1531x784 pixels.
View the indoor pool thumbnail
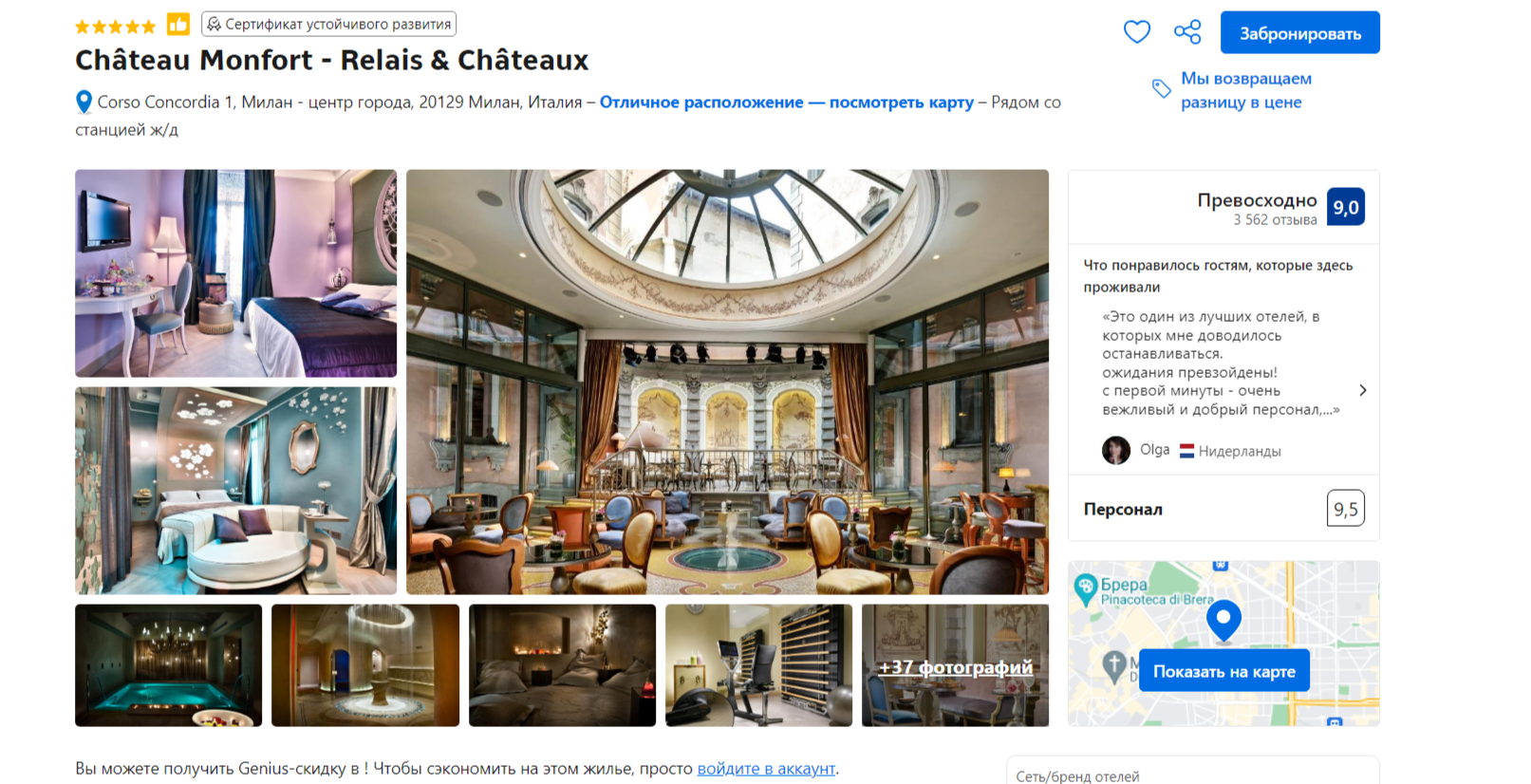(169, 666)
